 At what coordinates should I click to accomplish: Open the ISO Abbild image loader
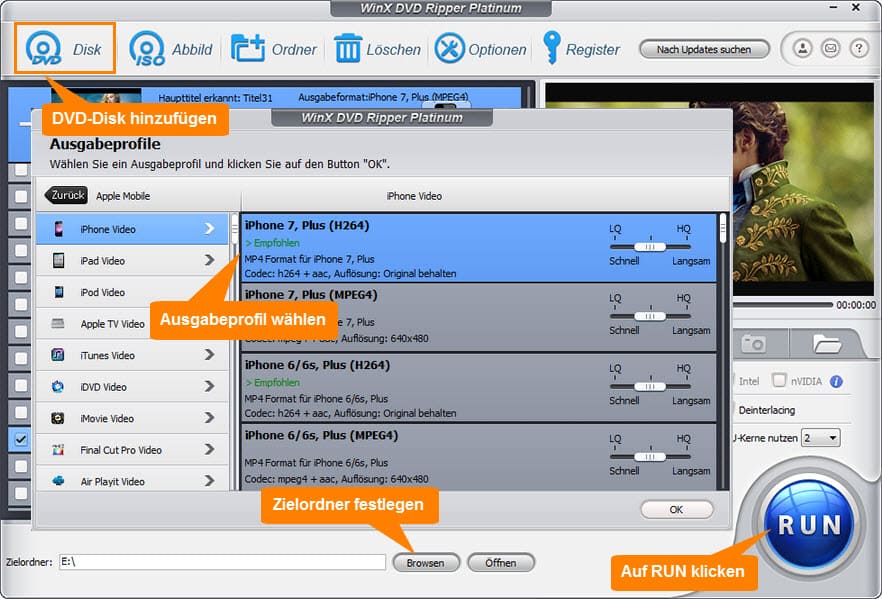coord(147,49)
